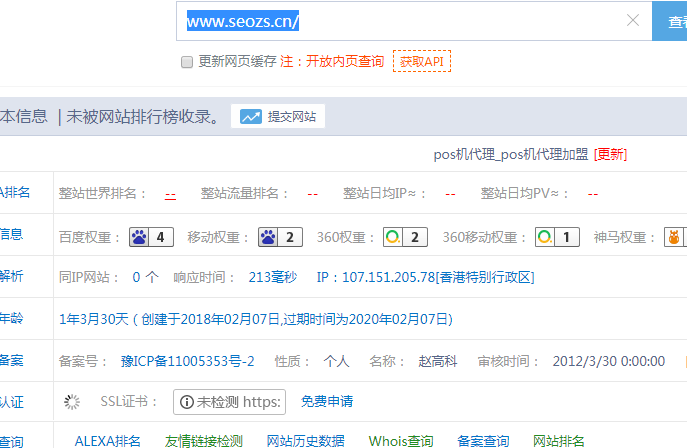Screen dimensions: 687x448
Task: Click the 整站世界排名 dashed value
Action: (x=170, y=194)
